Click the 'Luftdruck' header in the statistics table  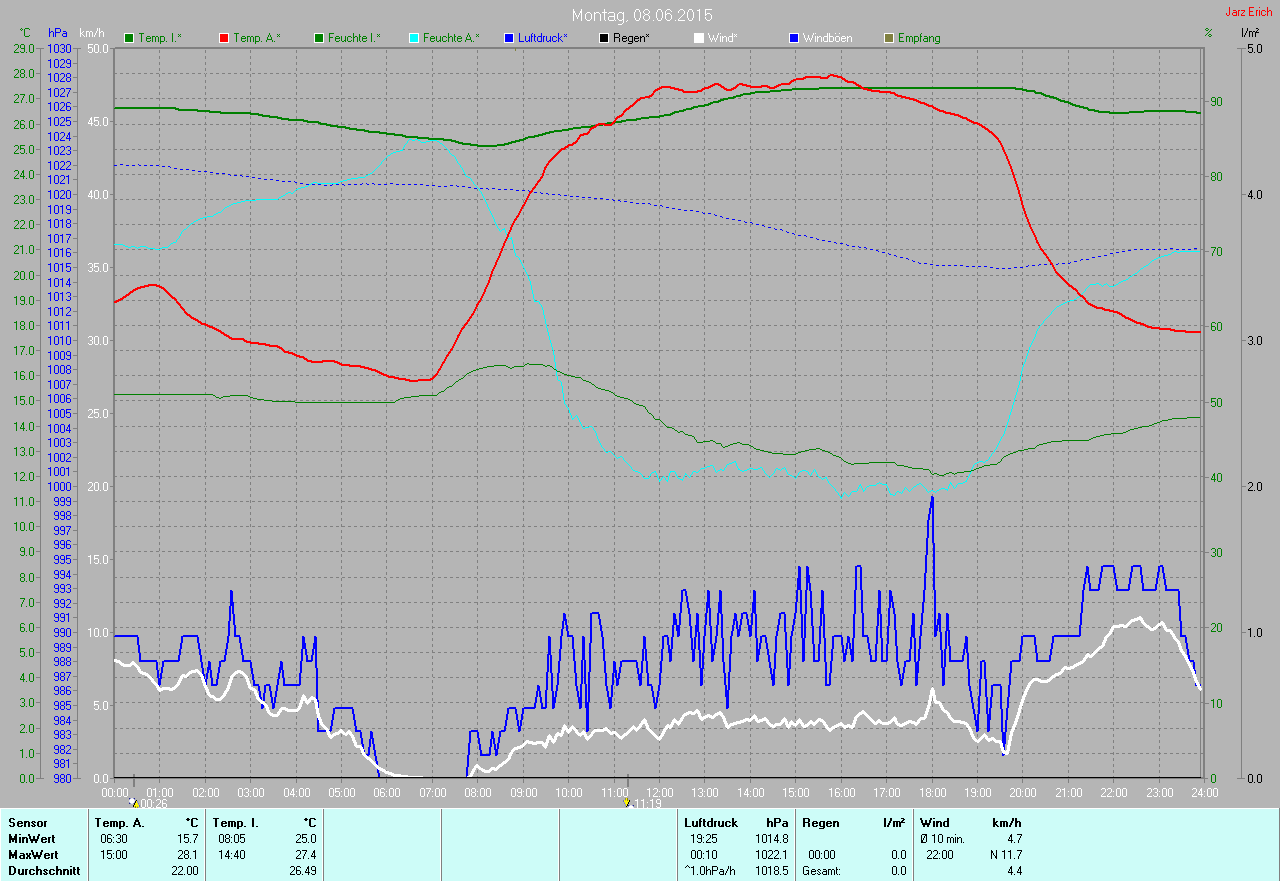(x=711, y=823)
